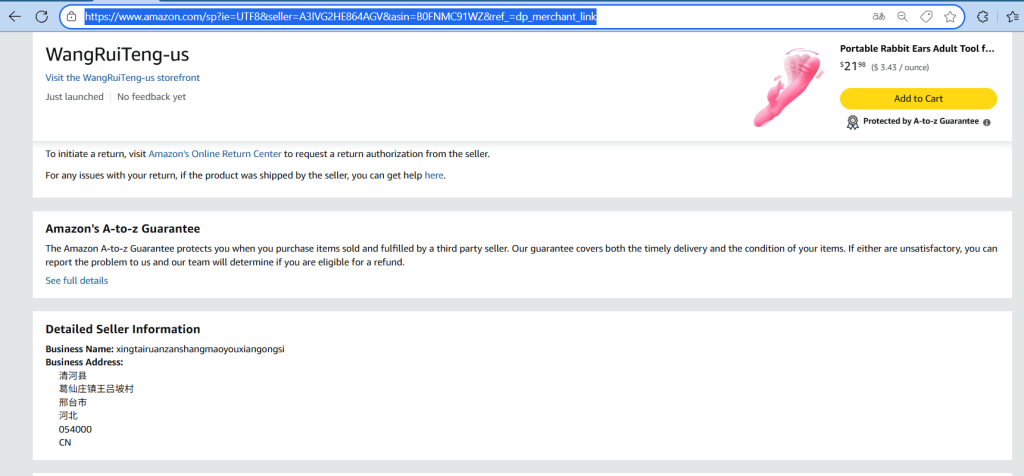This screenshot has width=1024, height=476.
Task: Click the translate page icon
Action: (x=877, y=17)
